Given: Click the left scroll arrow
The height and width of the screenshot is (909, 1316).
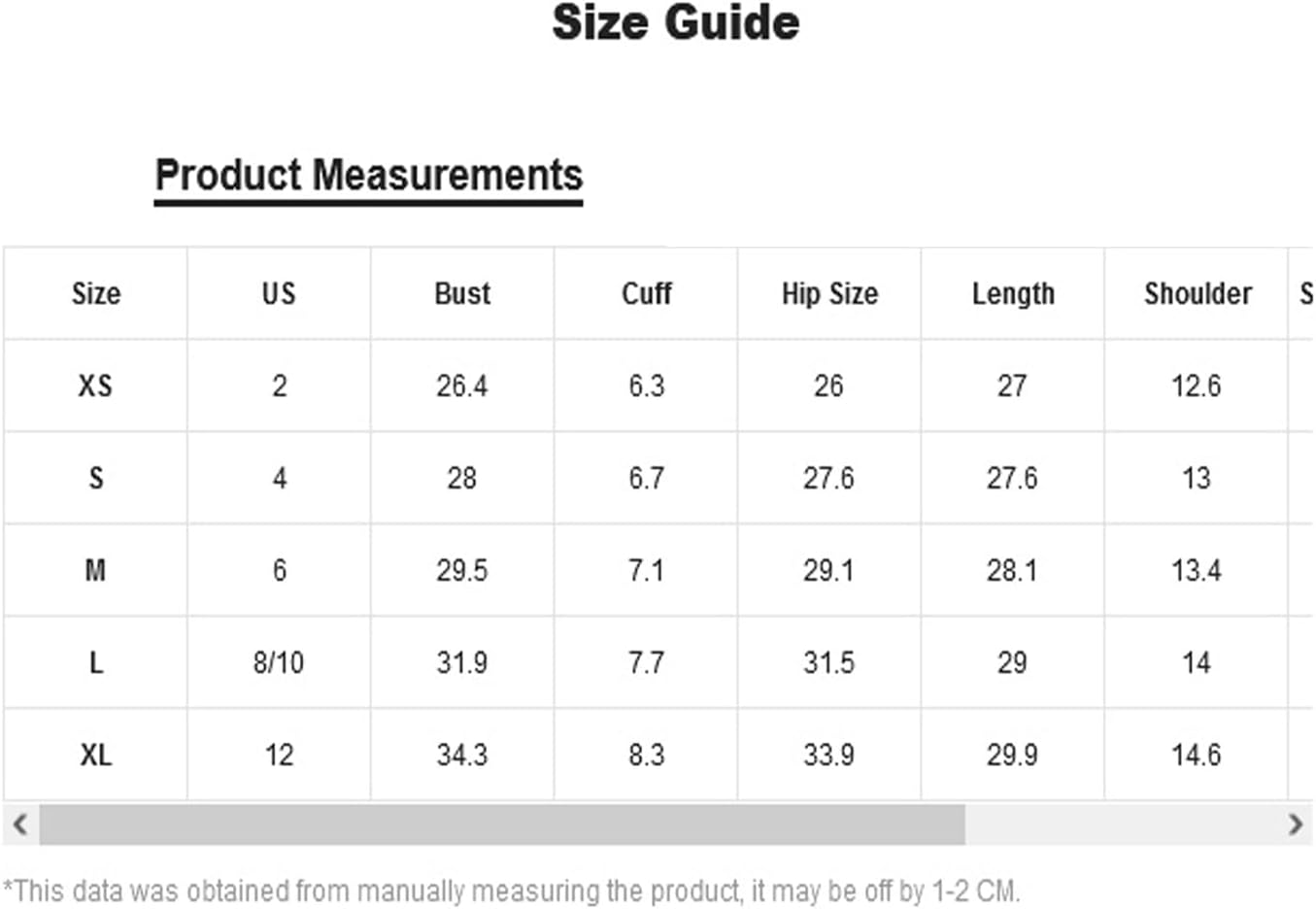Looking at the screenshot, I should click(x=19, y=825).
